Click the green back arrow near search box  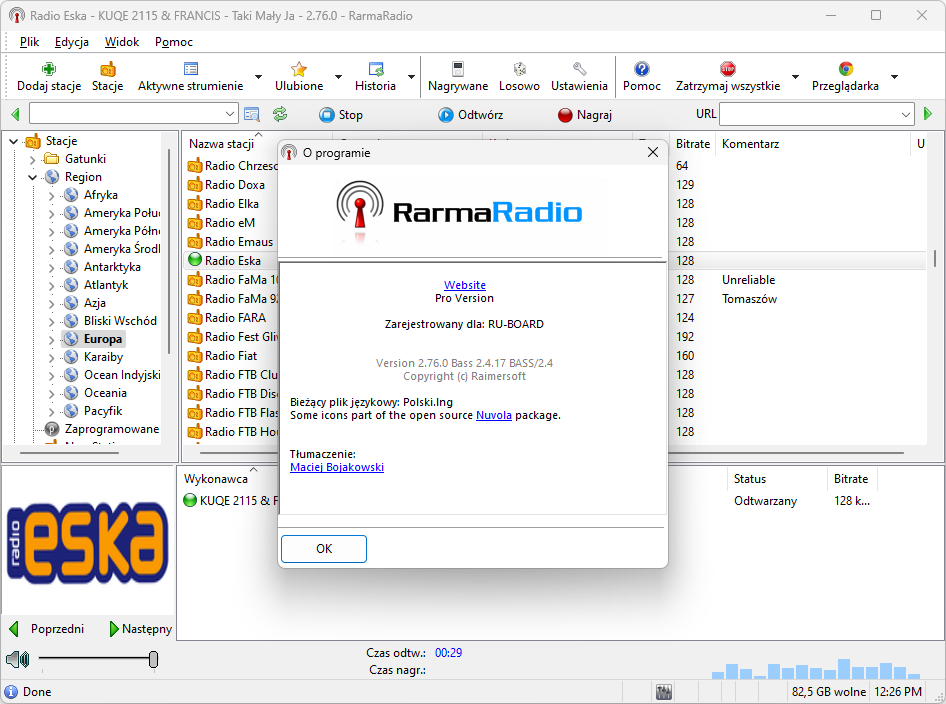click(x=16, y=114)
